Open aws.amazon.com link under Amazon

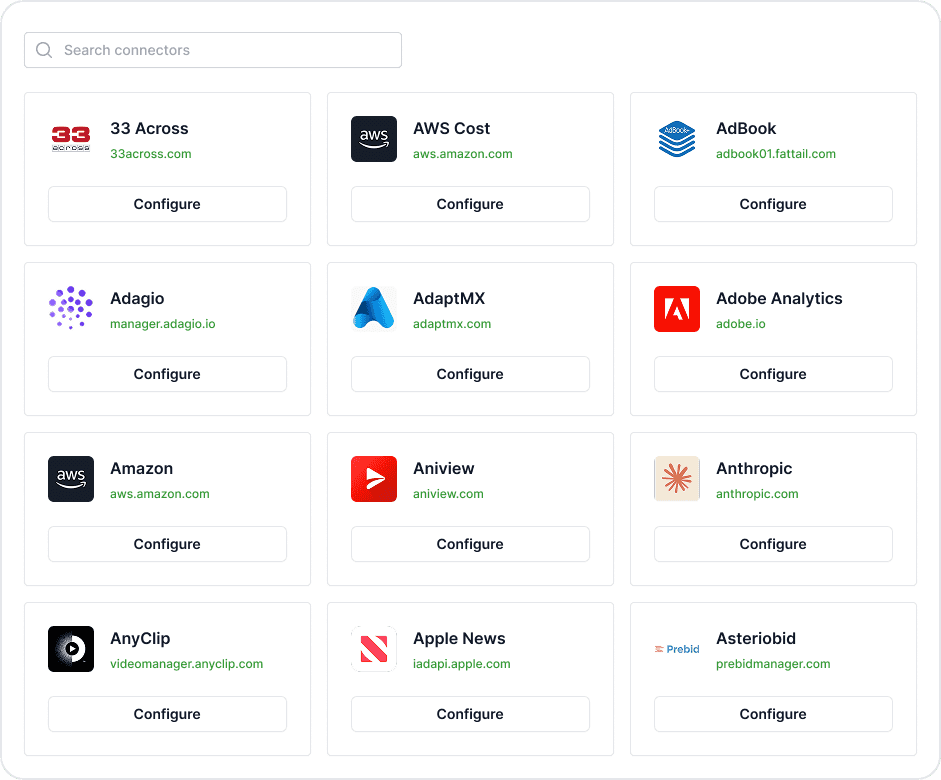coord(160,494)
